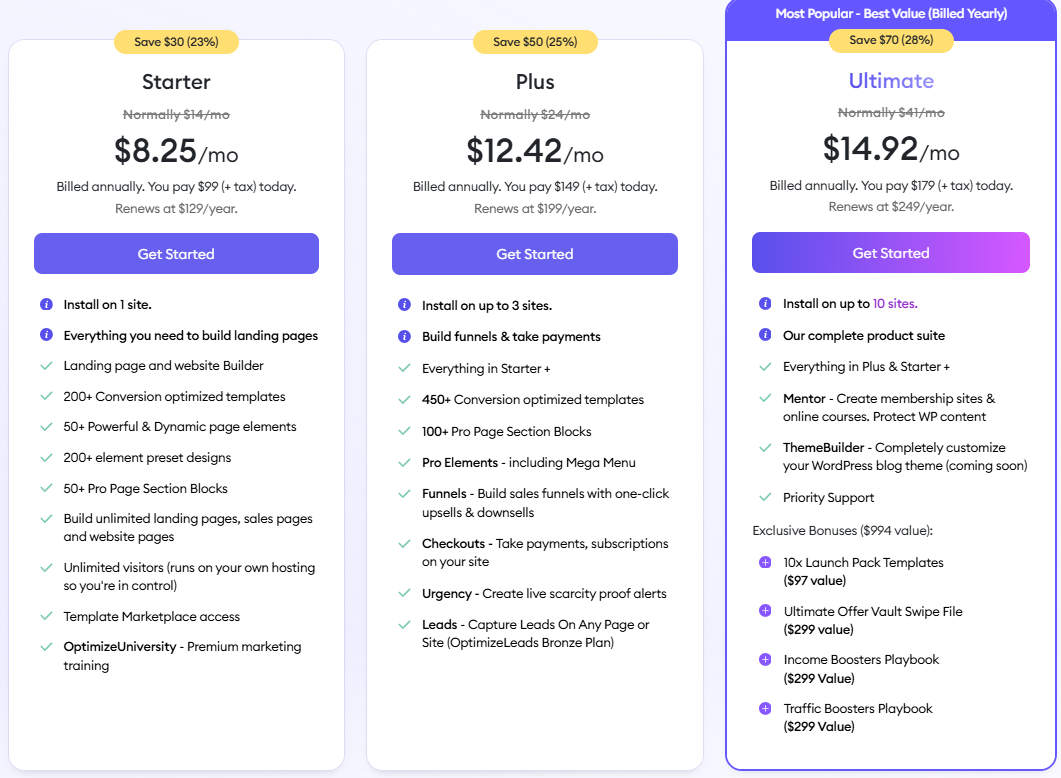The height and width of the screenshot is (778, 1061).
Task: Click info icon beside 'Install on up to 10 sites.'
Action: click(x=765, y=304)
